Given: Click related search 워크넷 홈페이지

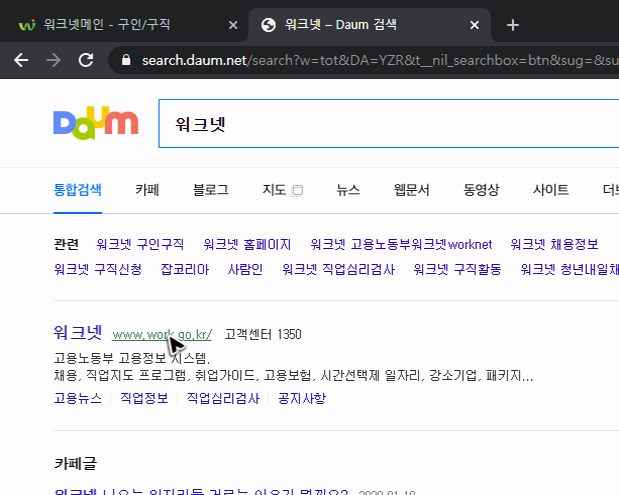Looking at the screenshot, I should [247, 244].
